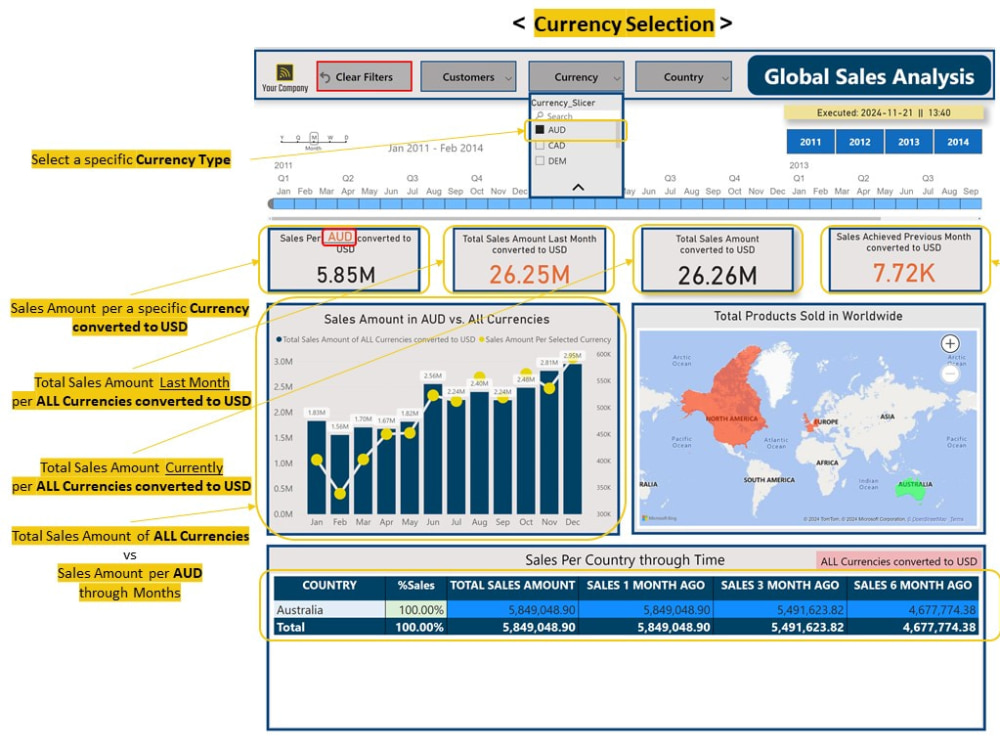The width and height of the screenshot is (1000, 750).
Task: Collapse the Currency slicer with up chevron
Action: pos(578,188)
